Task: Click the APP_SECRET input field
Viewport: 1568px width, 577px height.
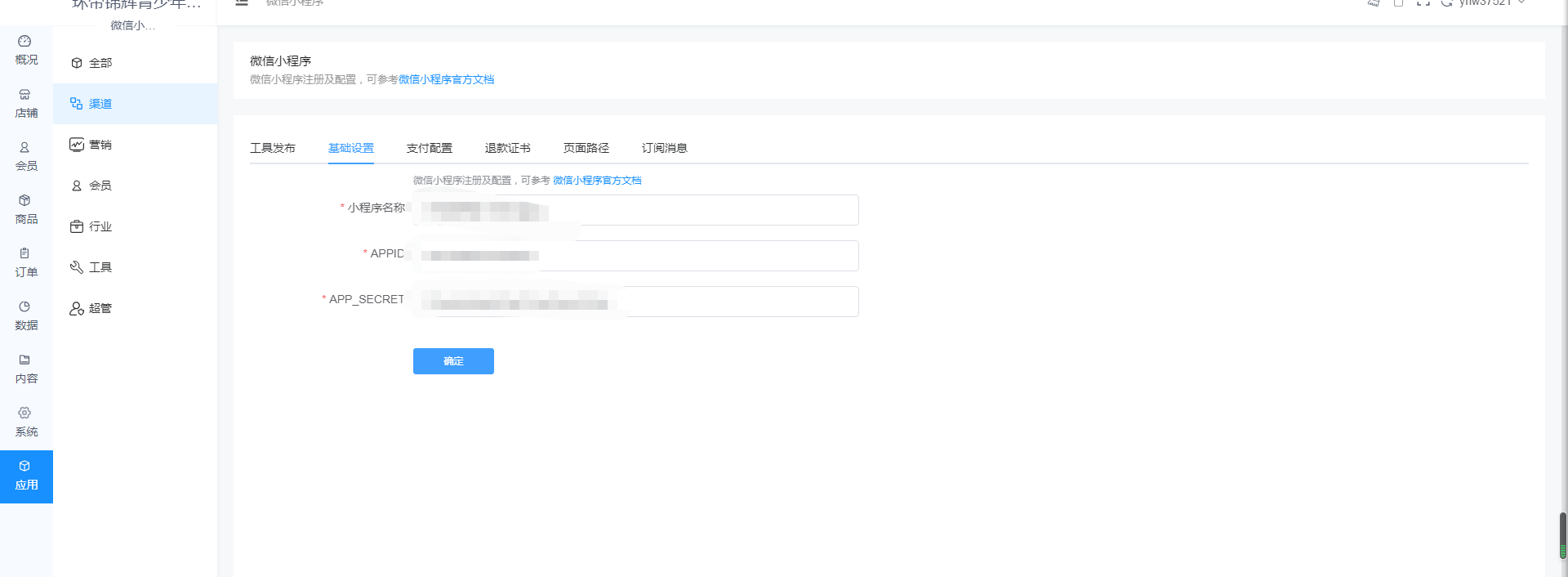Action: pyautogui.click(x=635, y=302)
